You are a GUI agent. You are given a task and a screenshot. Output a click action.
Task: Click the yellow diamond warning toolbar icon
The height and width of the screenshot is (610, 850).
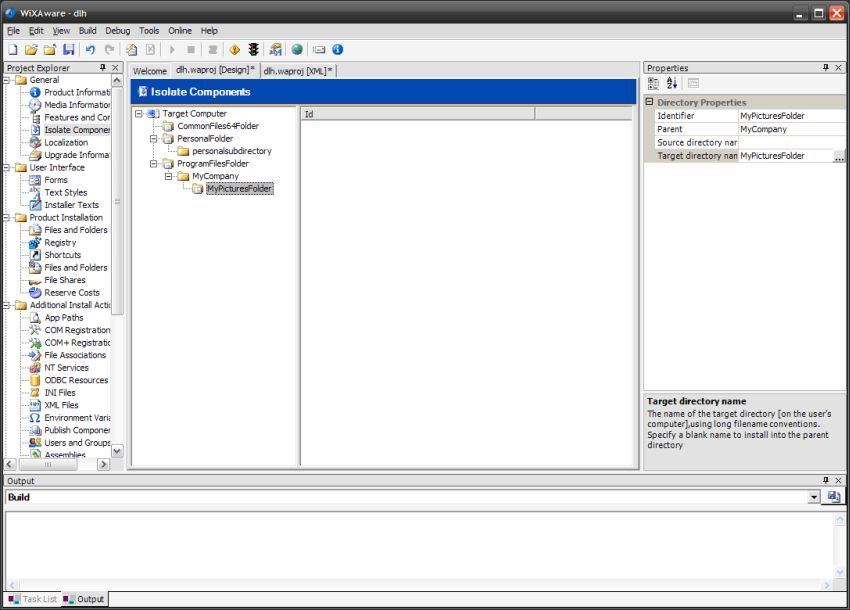[235, 50]
